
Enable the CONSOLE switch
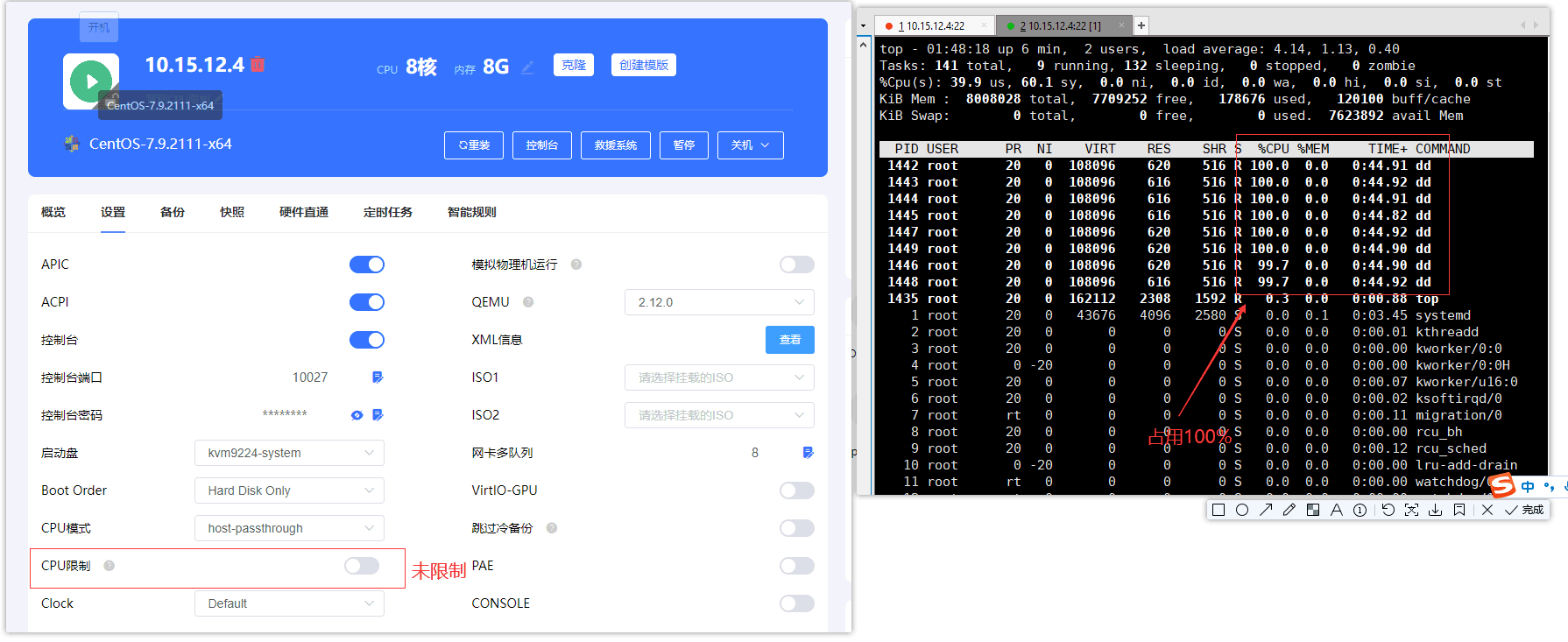pos(797,603)
